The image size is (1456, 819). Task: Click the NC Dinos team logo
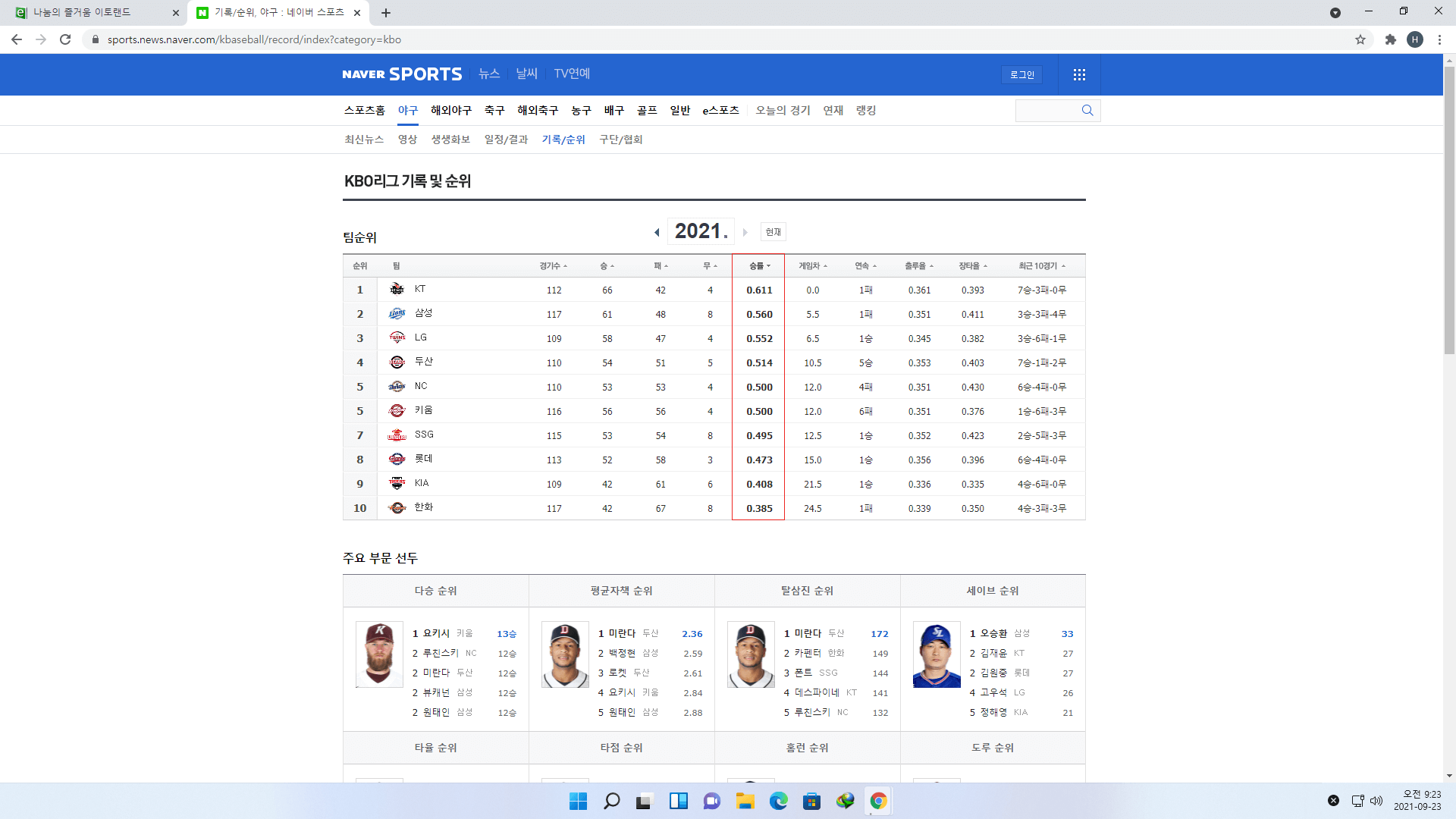coord(397,386)
